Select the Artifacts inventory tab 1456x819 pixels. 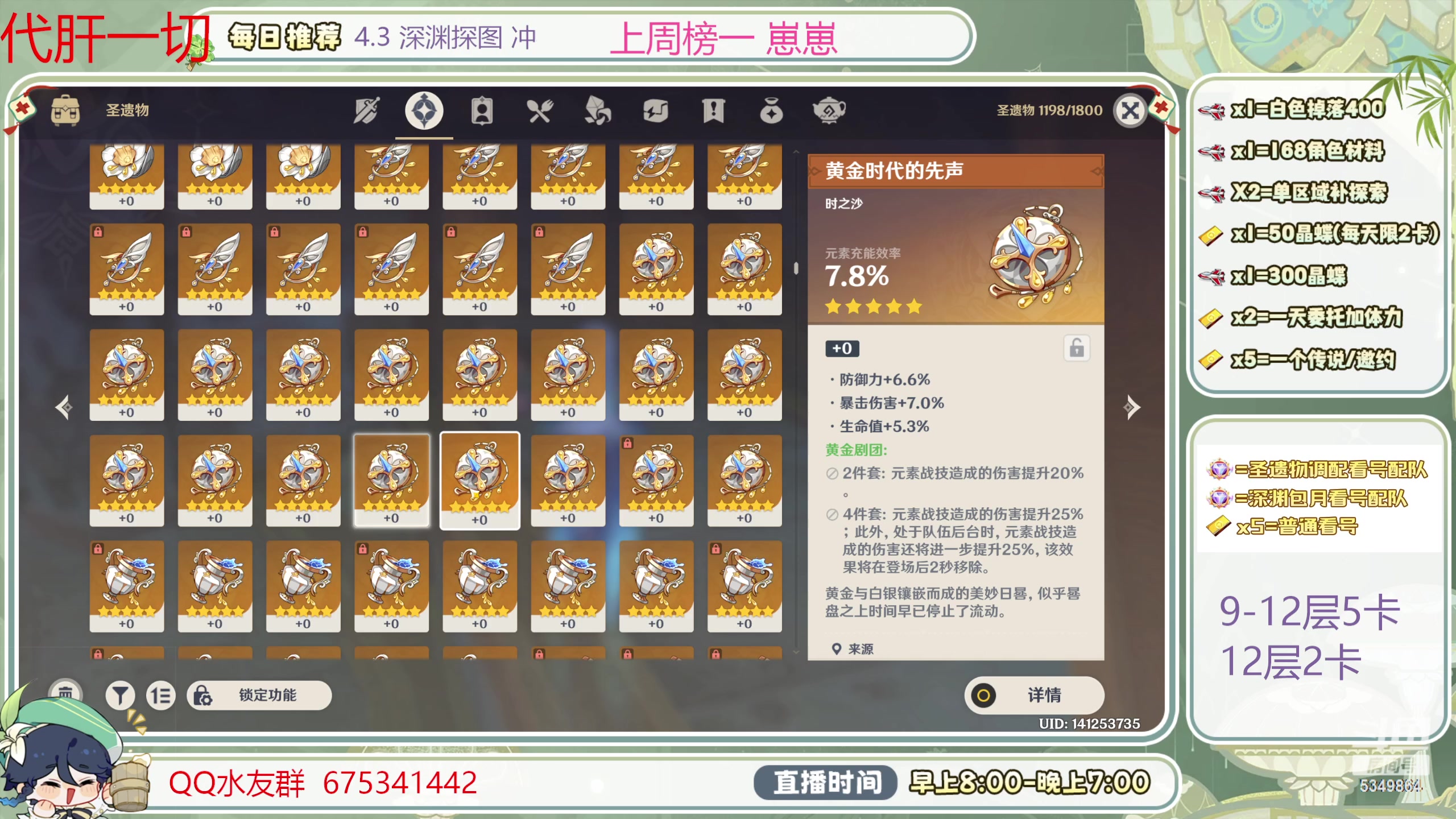click(424, 110)
